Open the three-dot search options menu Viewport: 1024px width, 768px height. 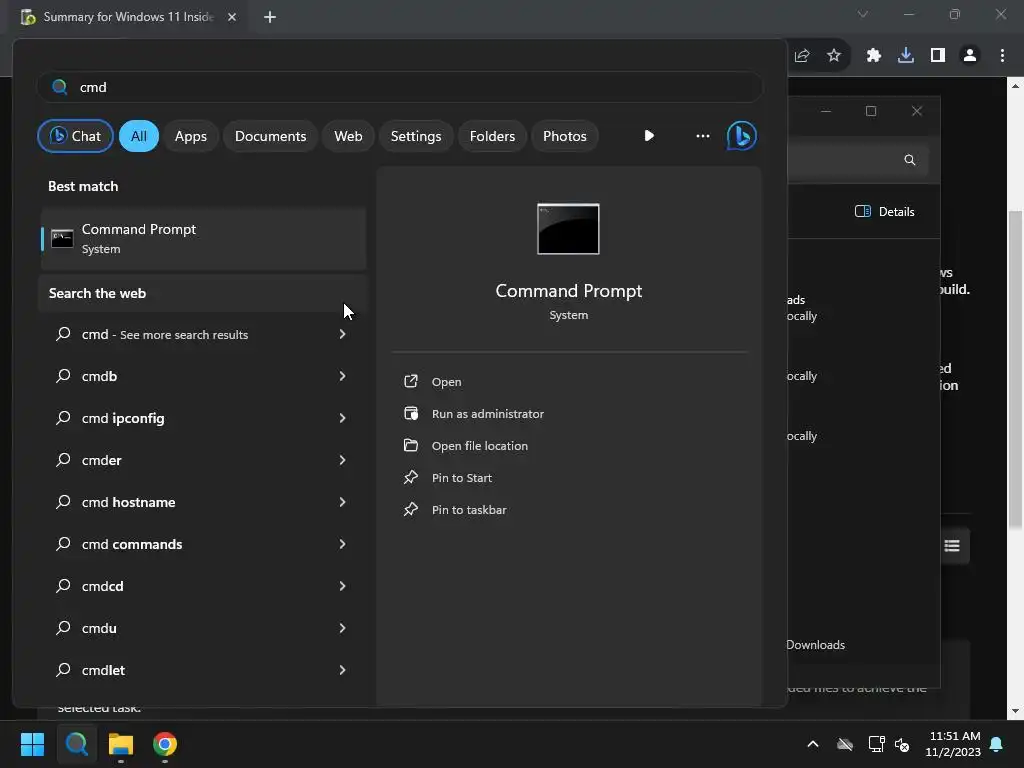703,136
